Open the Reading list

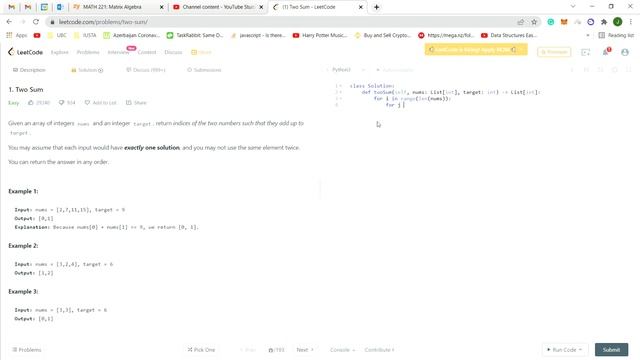[616, 36]
